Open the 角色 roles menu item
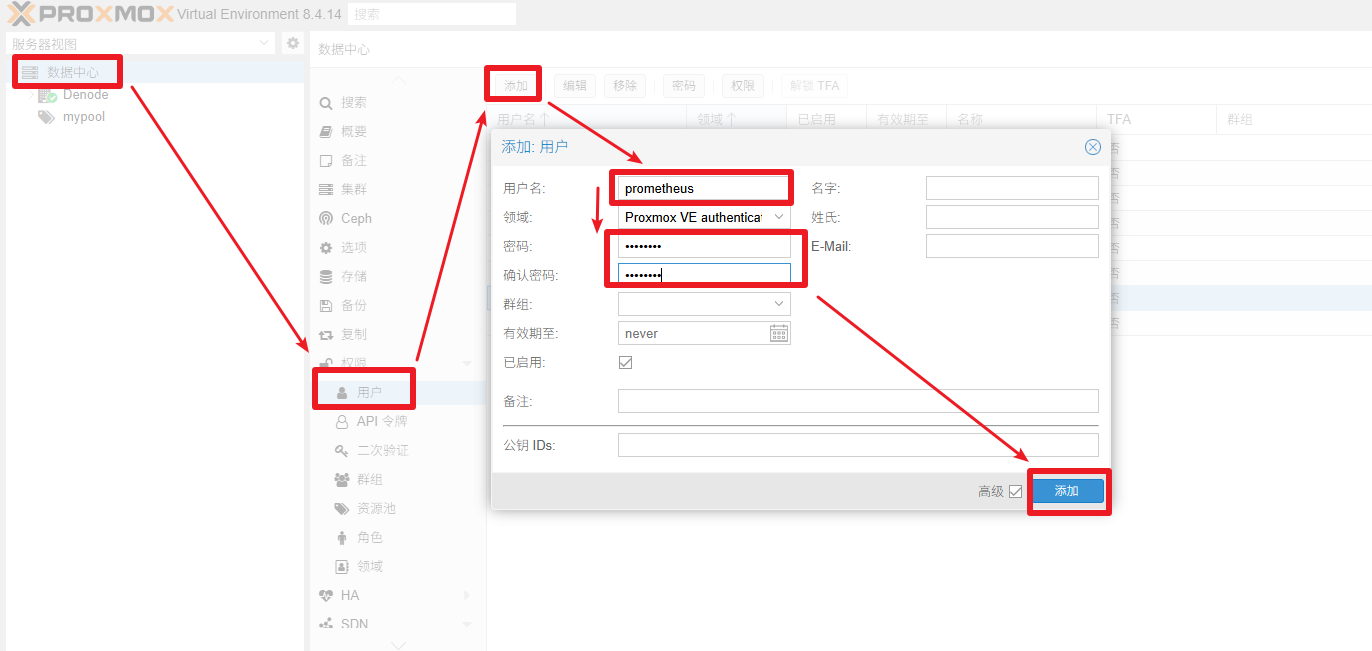1372x651 pixels. (x=369, y=538)
